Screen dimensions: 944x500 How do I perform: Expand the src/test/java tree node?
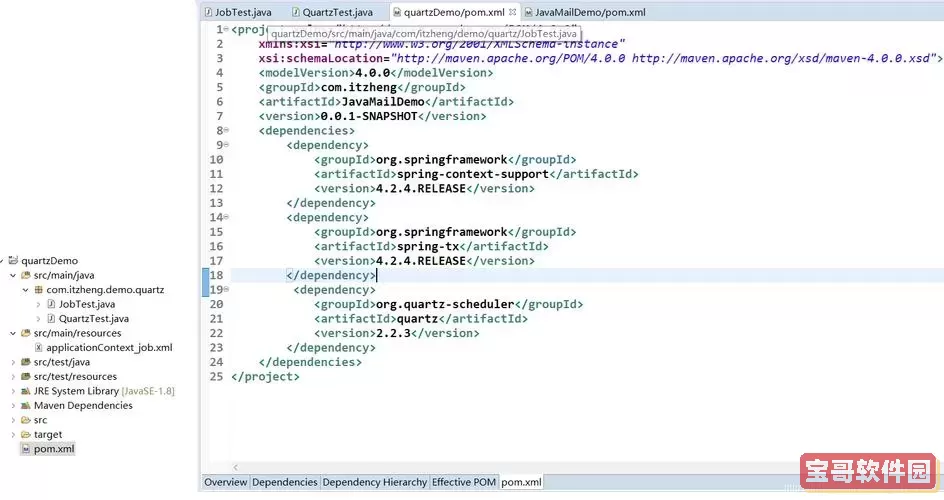(x=13, y=362)
